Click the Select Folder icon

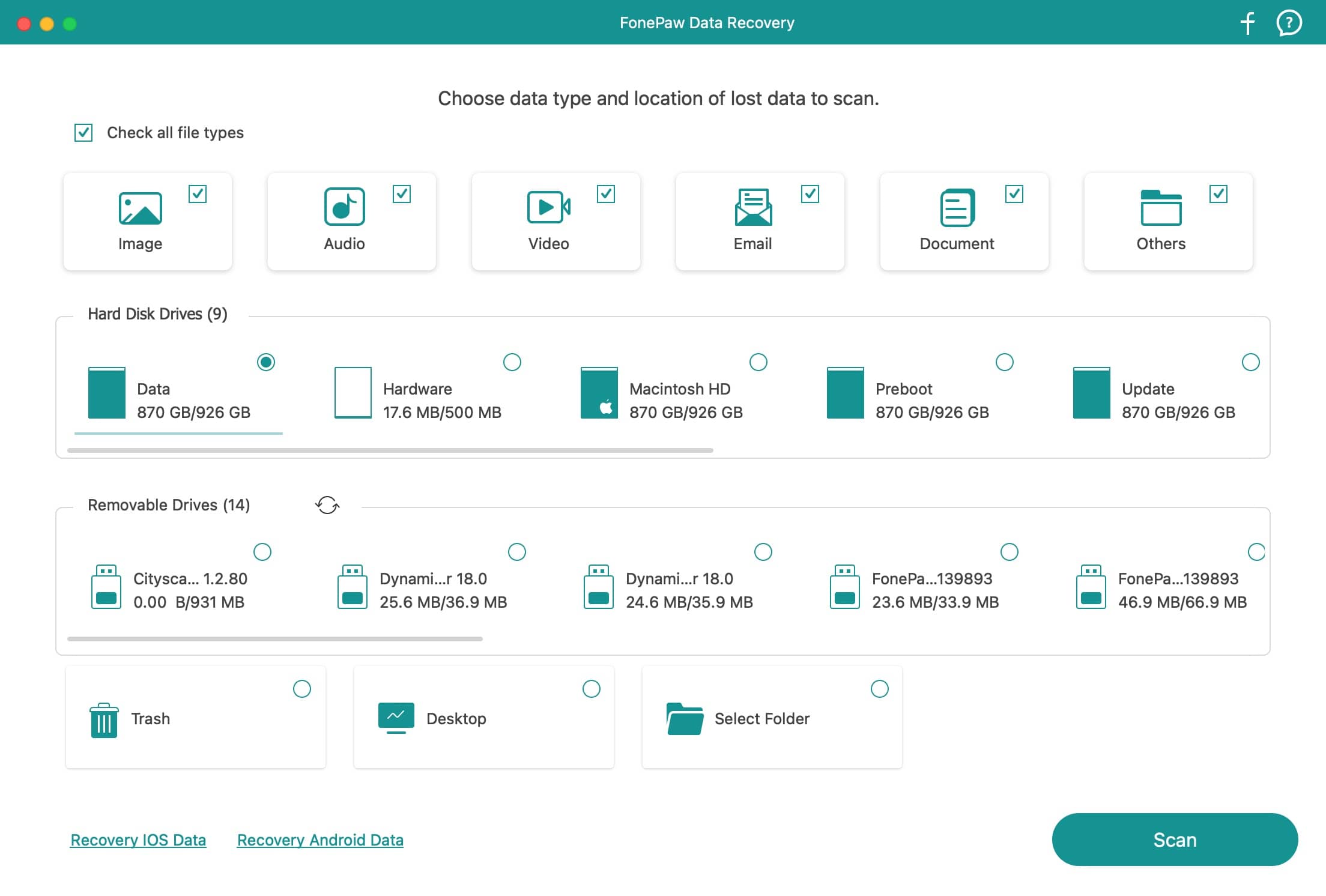(685, 719)
